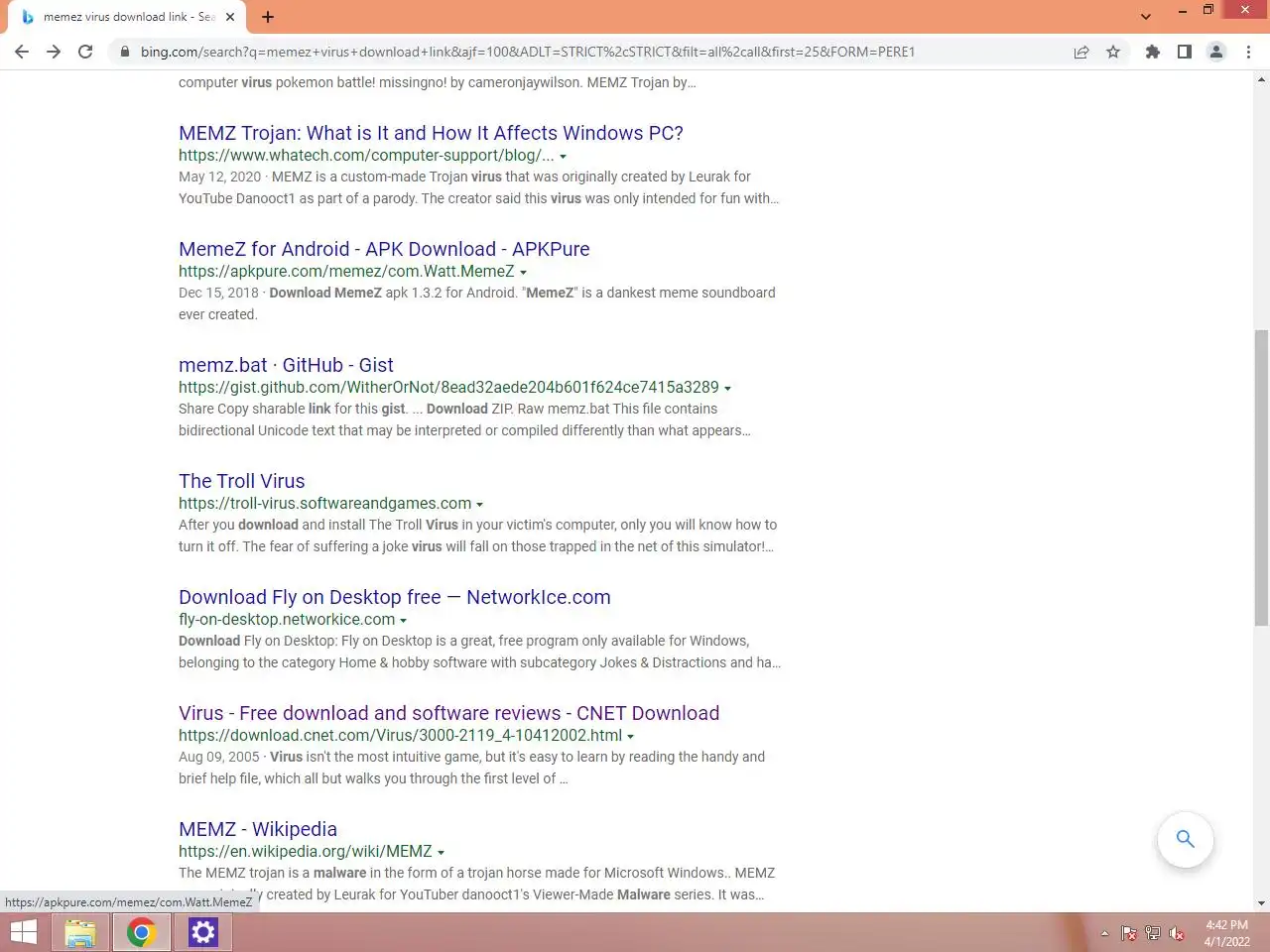Show hidden system tray icons
The image size is (1270, 952).
[x=1104, y=933]
